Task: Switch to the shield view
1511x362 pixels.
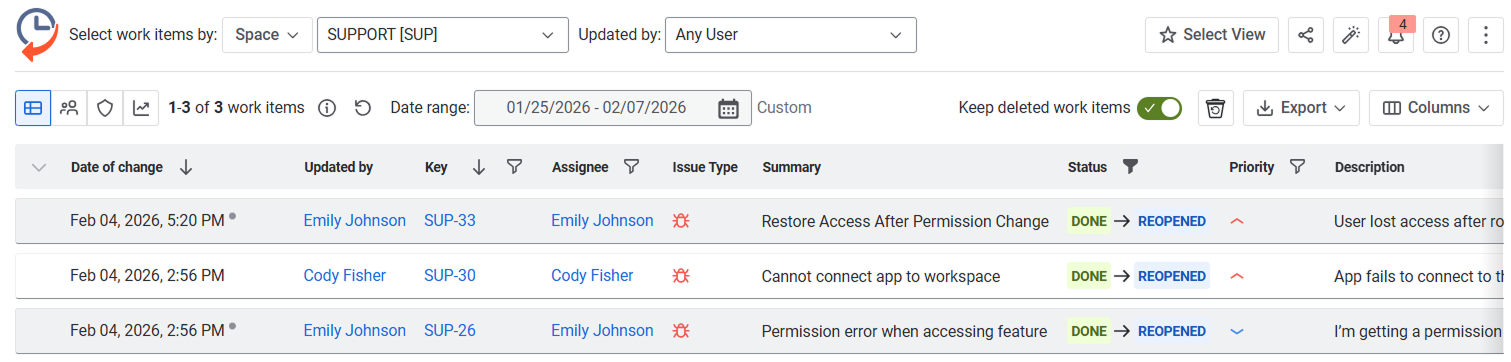Action: [x=105, y=108]
